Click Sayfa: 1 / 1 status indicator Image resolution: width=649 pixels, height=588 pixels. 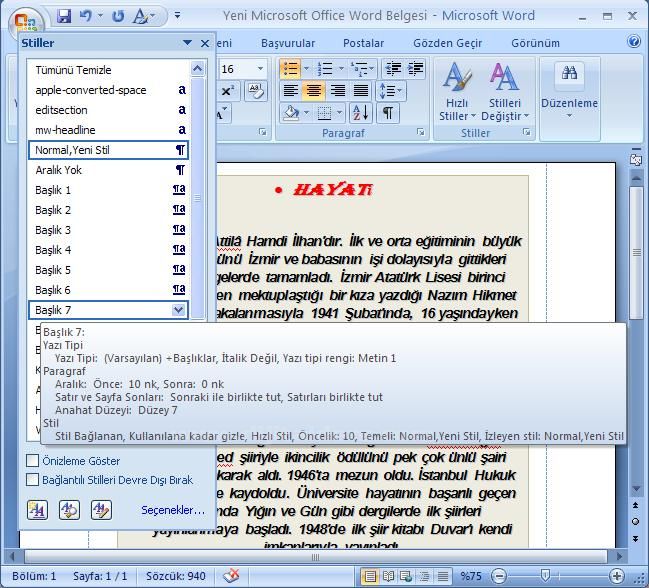(100, 576)
